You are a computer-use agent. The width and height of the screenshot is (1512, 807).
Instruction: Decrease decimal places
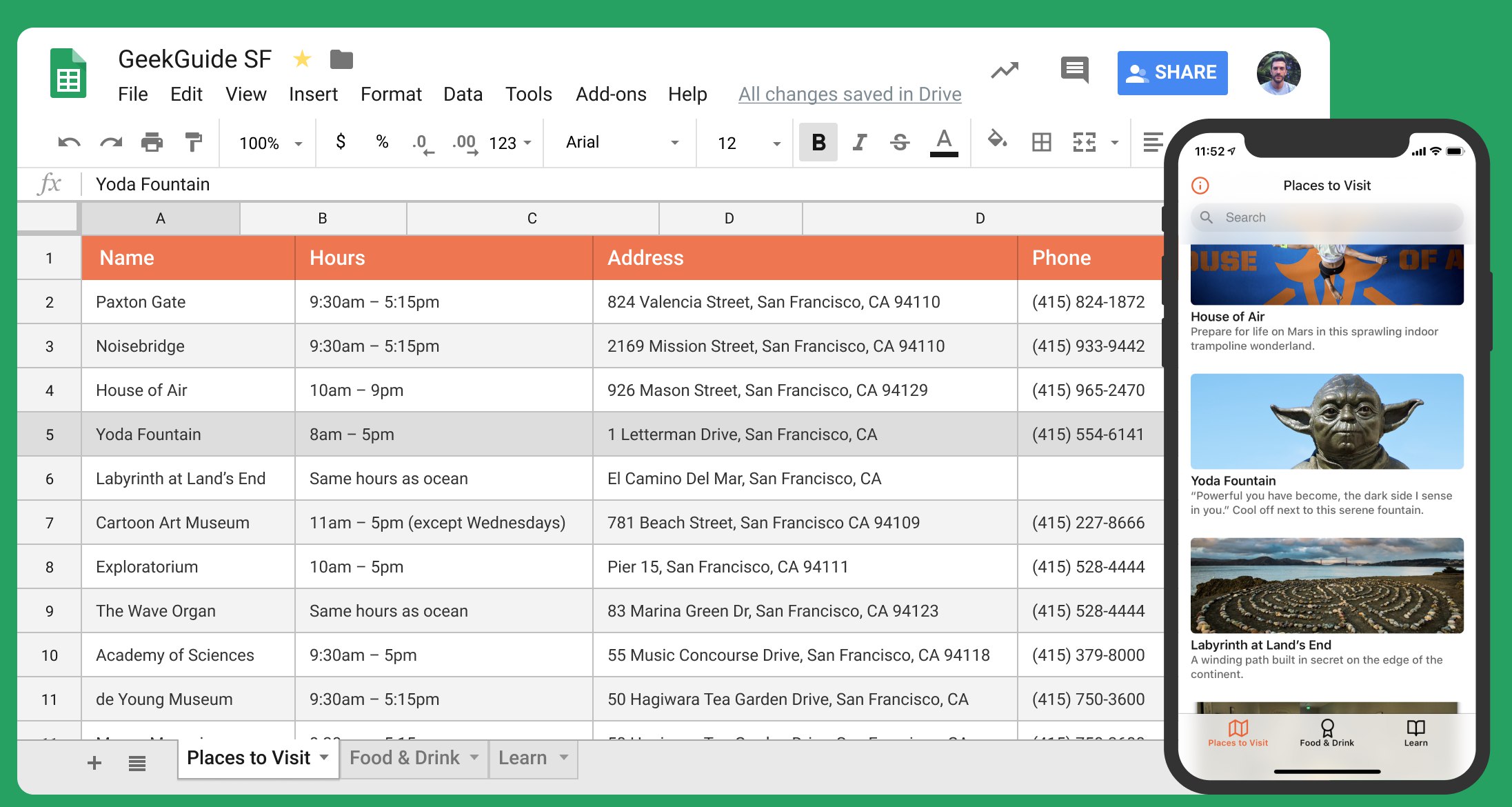[423, 143]
